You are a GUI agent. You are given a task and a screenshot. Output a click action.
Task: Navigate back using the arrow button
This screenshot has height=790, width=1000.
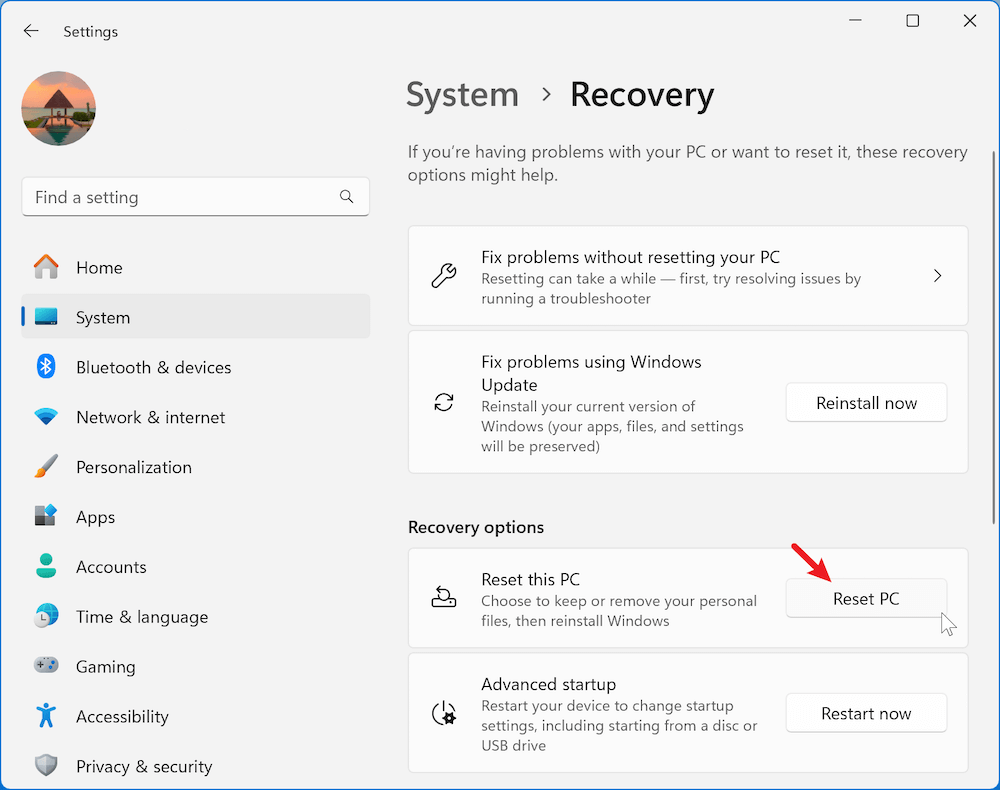30,30
